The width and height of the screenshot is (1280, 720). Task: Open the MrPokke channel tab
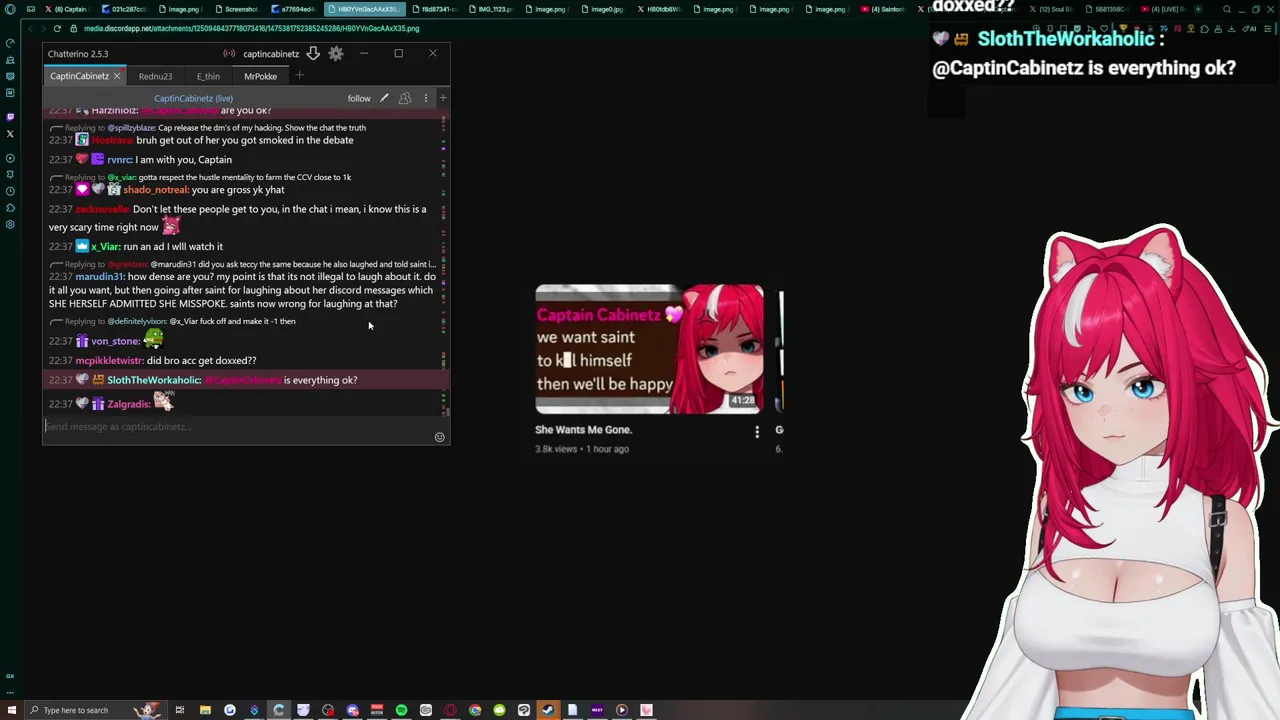[x=260, y=76]
